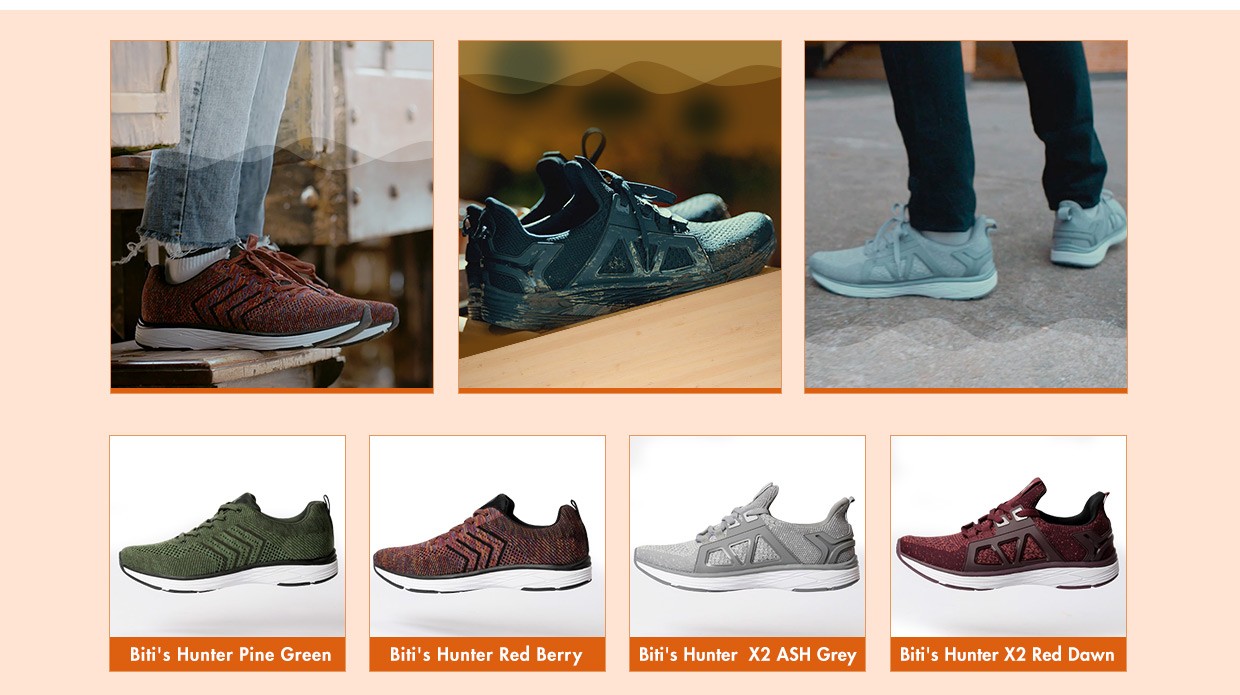Click the white sole of Pine Green shoe

(x=230, y=573)
